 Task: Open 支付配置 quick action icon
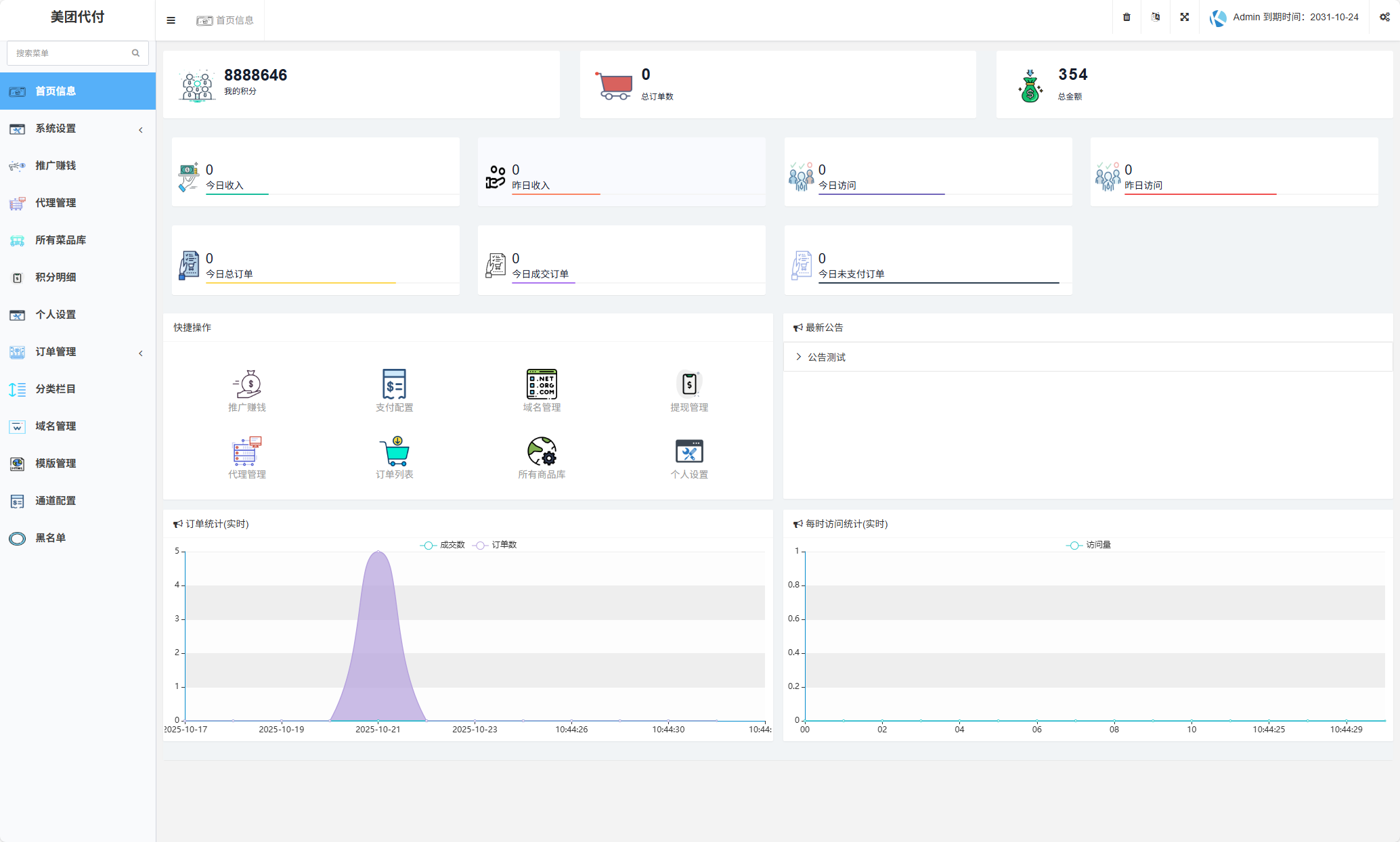pyautogui.click(x=394, y=384)
